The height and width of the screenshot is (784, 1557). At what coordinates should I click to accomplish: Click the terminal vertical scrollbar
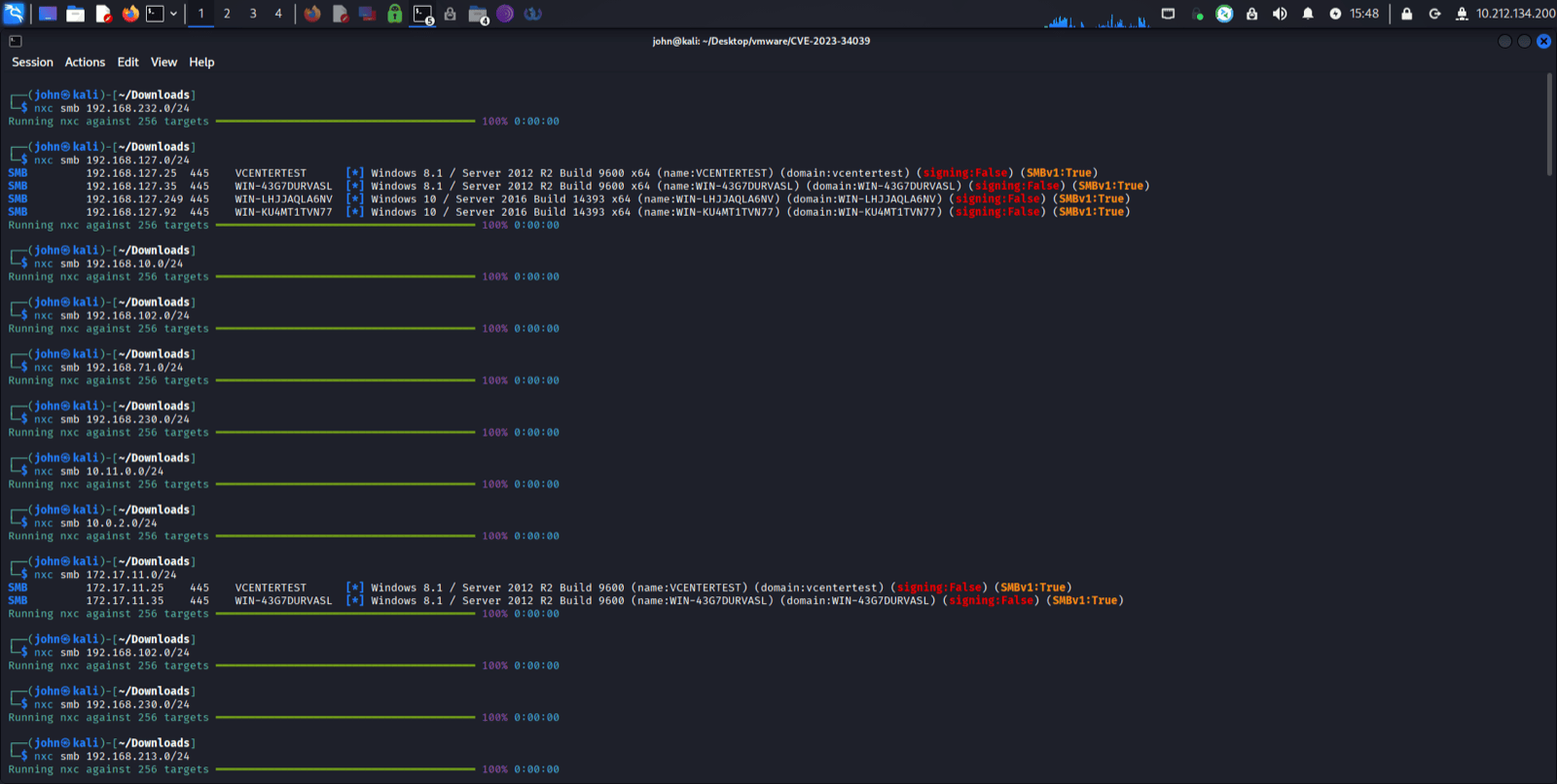pyautogui.click(x=1549, y=124)
